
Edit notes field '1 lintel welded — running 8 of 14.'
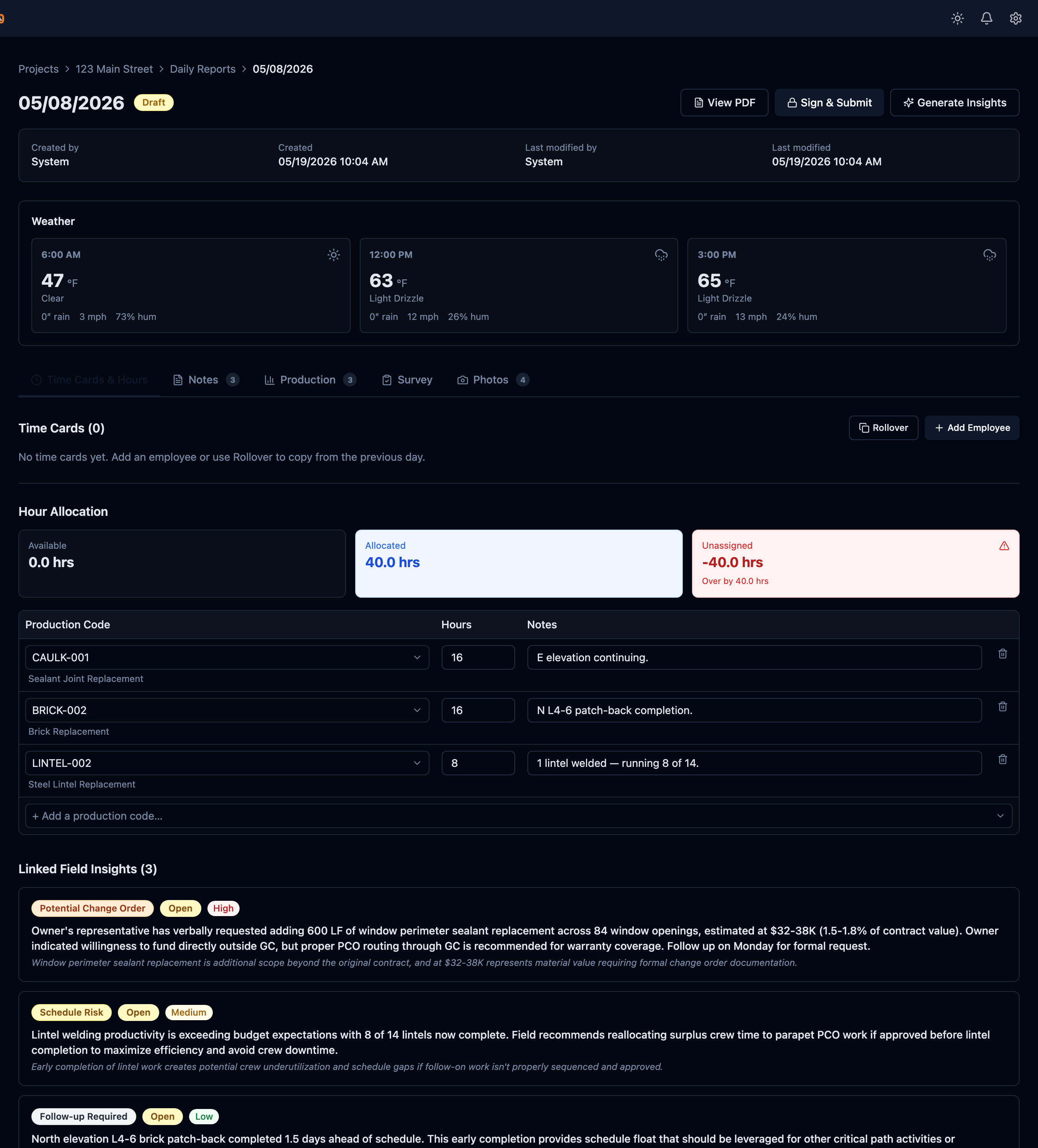point(754,763)
